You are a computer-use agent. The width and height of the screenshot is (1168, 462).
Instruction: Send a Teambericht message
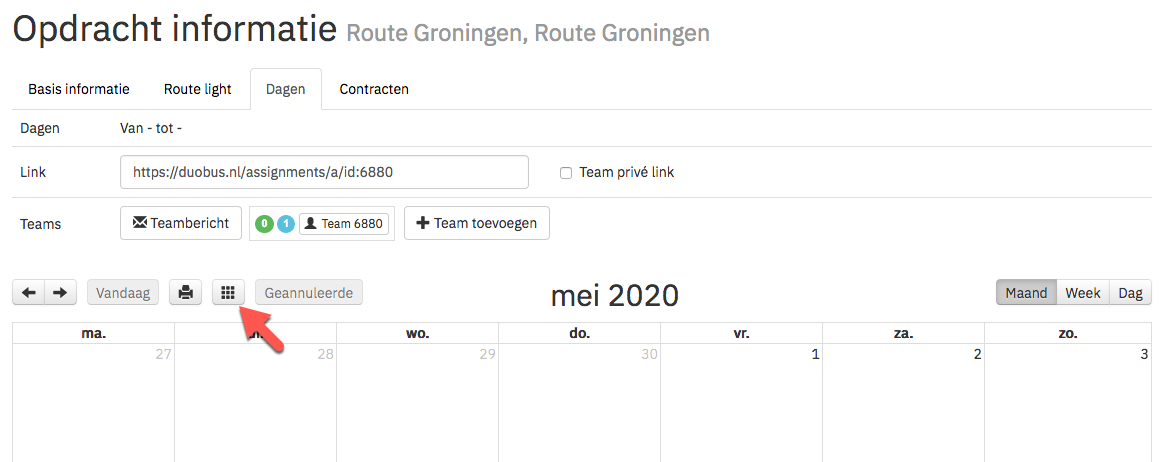[x=181, y=223]
